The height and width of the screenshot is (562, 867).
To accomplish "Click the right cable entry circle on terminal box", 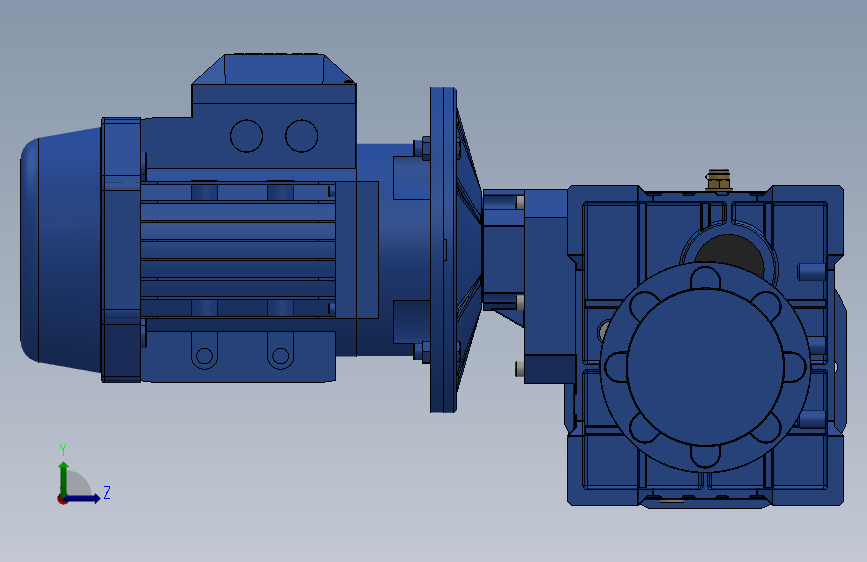I will tap(301, 136).
